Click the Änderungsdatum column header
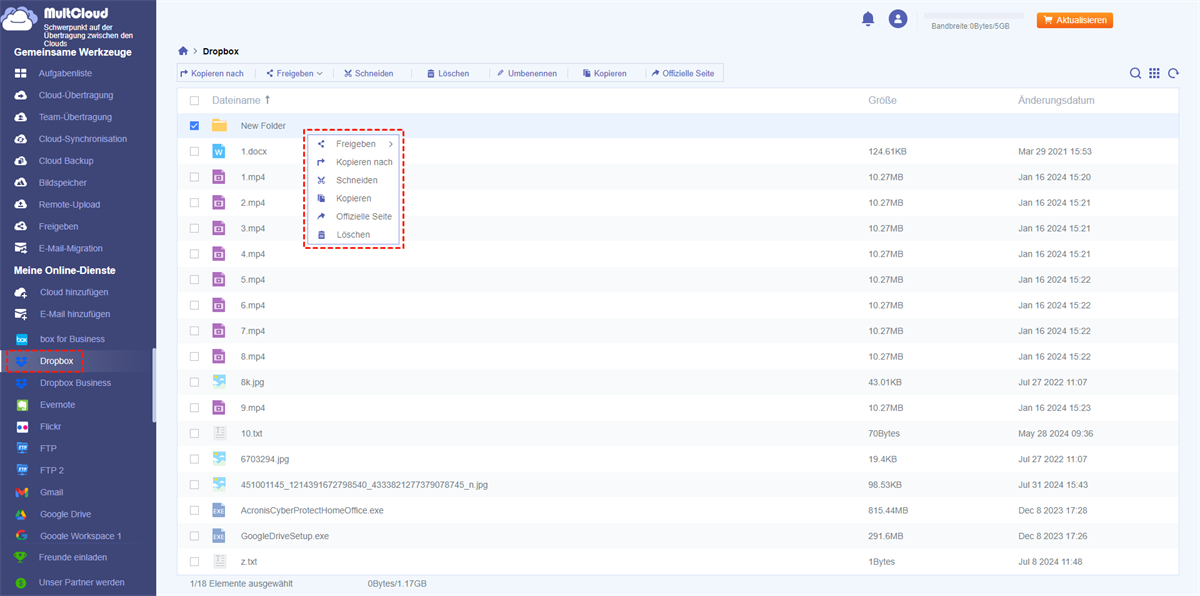Viewport: 1200px width, 596px height. click(x=1056, y=101)
